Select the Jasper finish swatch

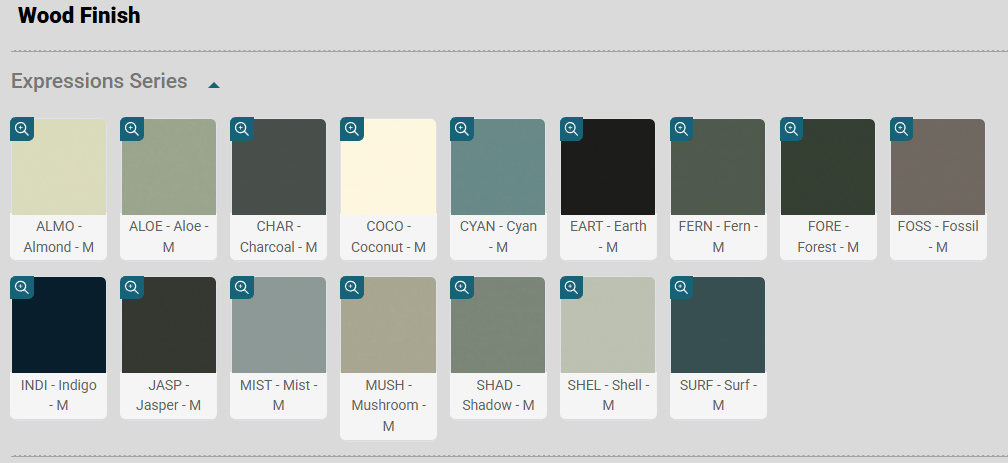click(168, 325)
